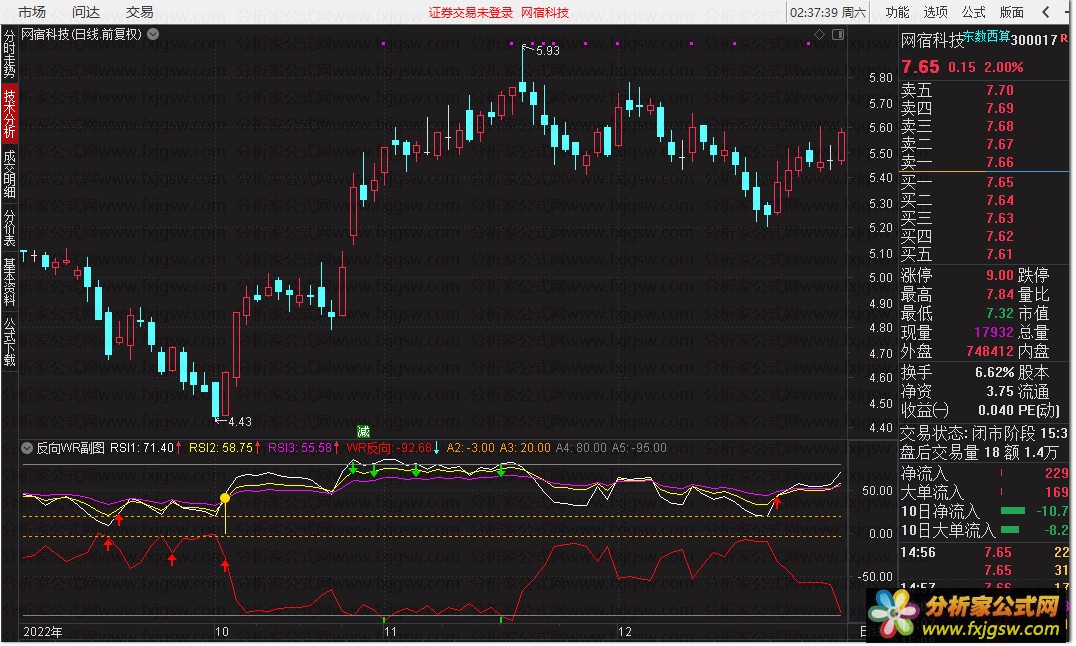The height and width of the screenshot is (646, 1076).
Task: Click the RSI1: 71.40 value
Action: [x=142, y=448]
